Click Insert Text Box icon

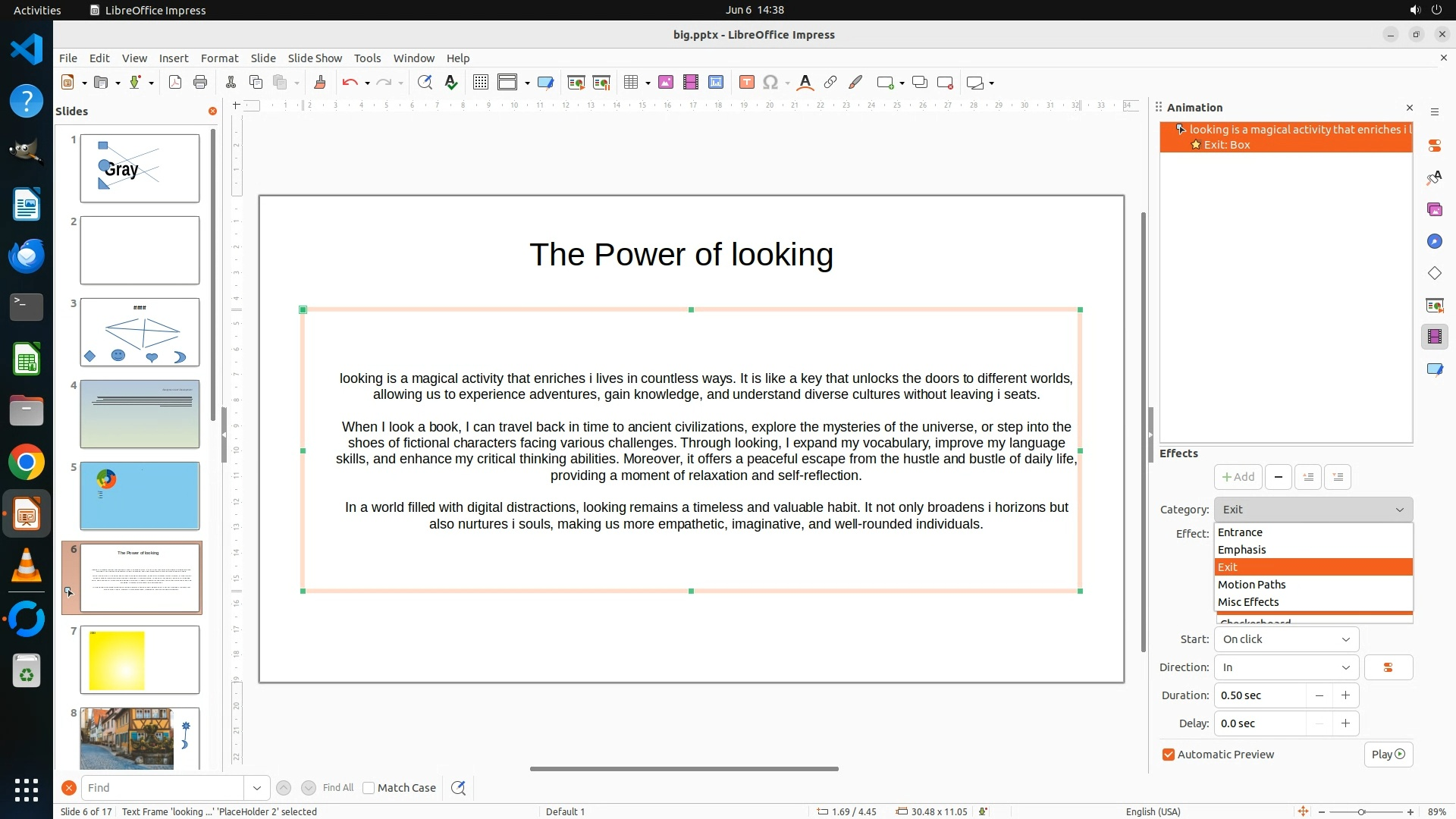[x=746, y=83]
